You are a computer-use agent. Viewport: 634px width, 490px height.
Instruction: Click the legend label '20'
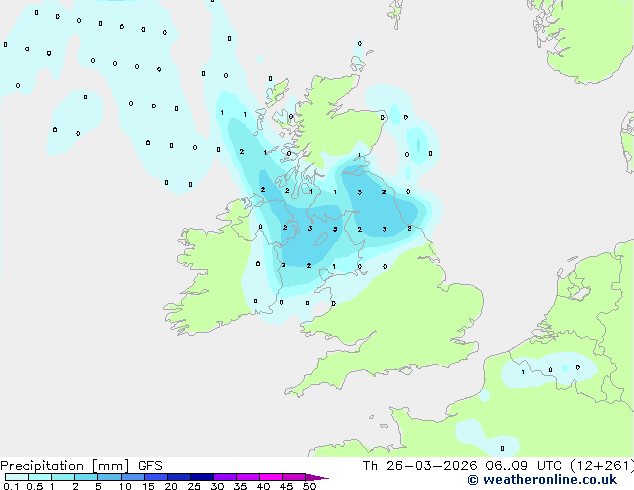171,486
